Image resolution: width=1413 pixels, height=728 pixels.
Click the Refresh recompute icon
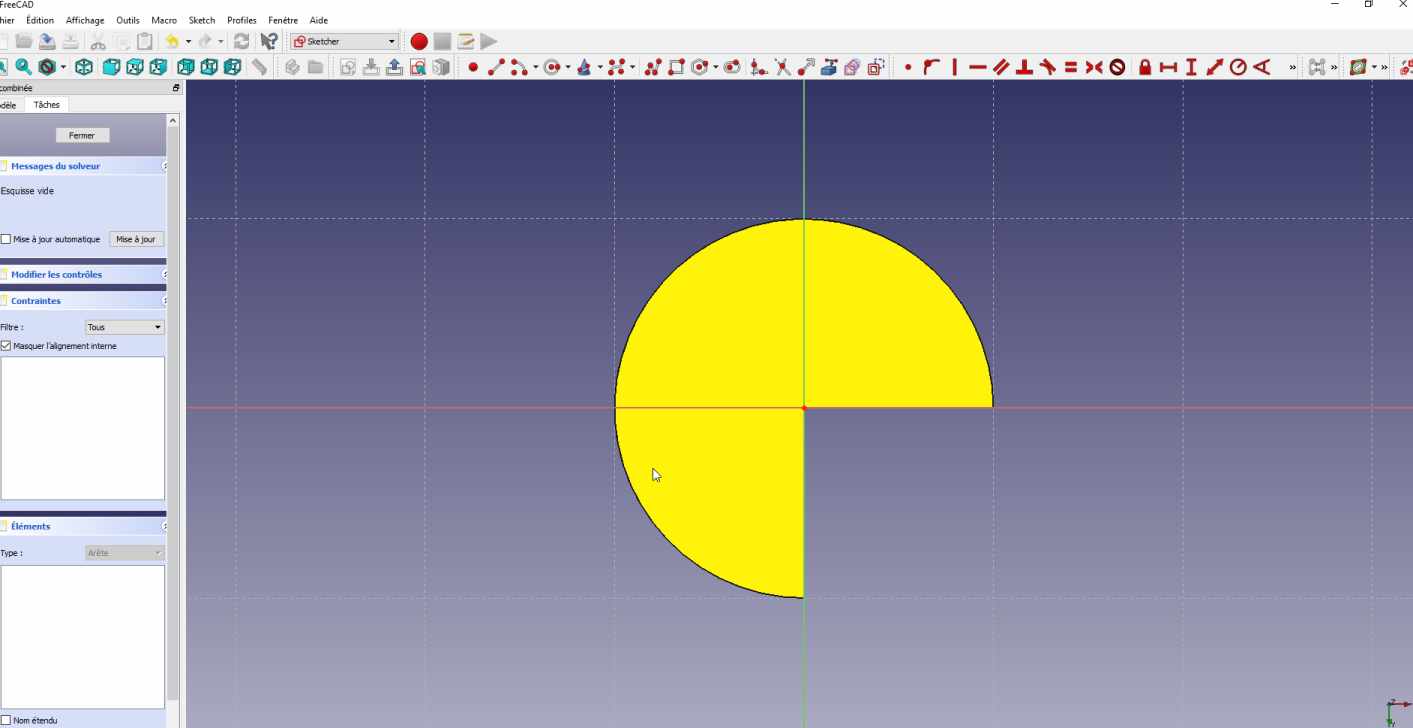[241, 41]
